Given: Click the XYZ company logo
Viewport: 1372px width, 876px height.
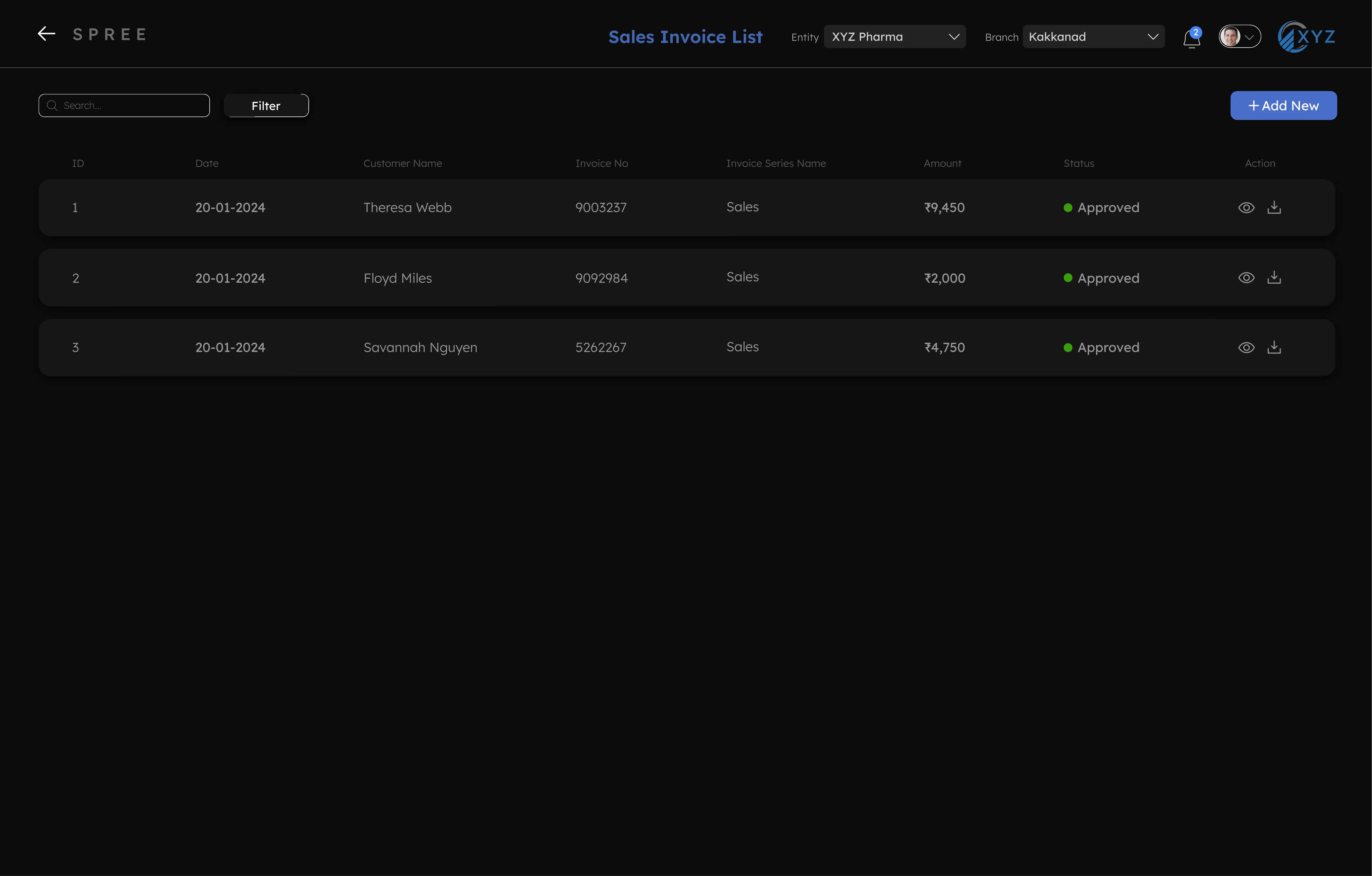Looking at the screenshot, I should tap(1306, 36).
